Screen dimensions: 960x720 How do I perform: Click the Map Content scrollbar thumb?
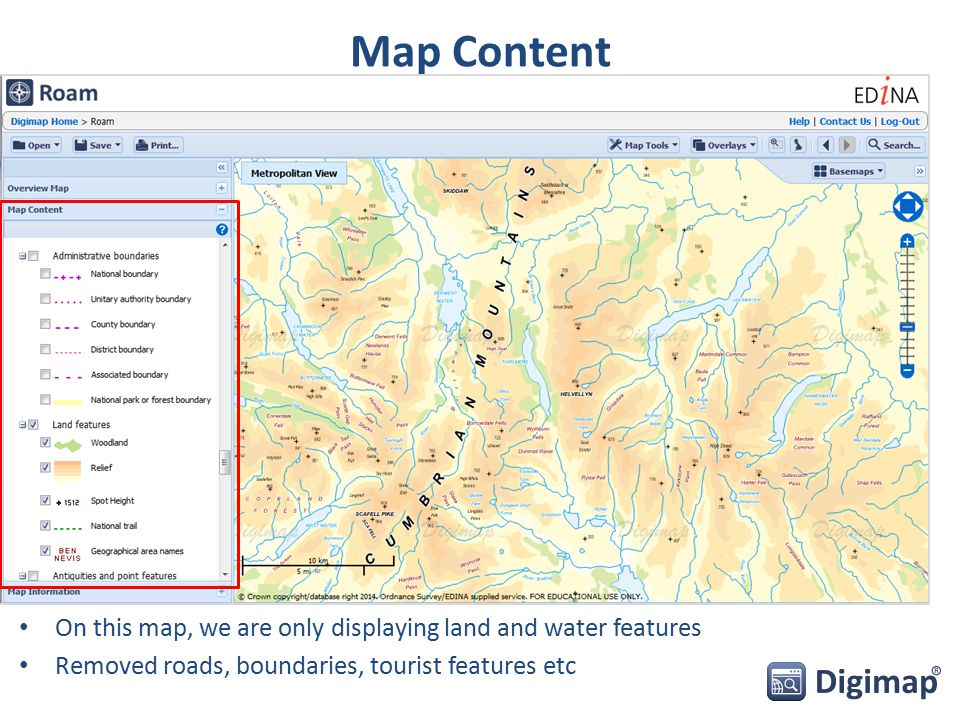coord(224,463)
